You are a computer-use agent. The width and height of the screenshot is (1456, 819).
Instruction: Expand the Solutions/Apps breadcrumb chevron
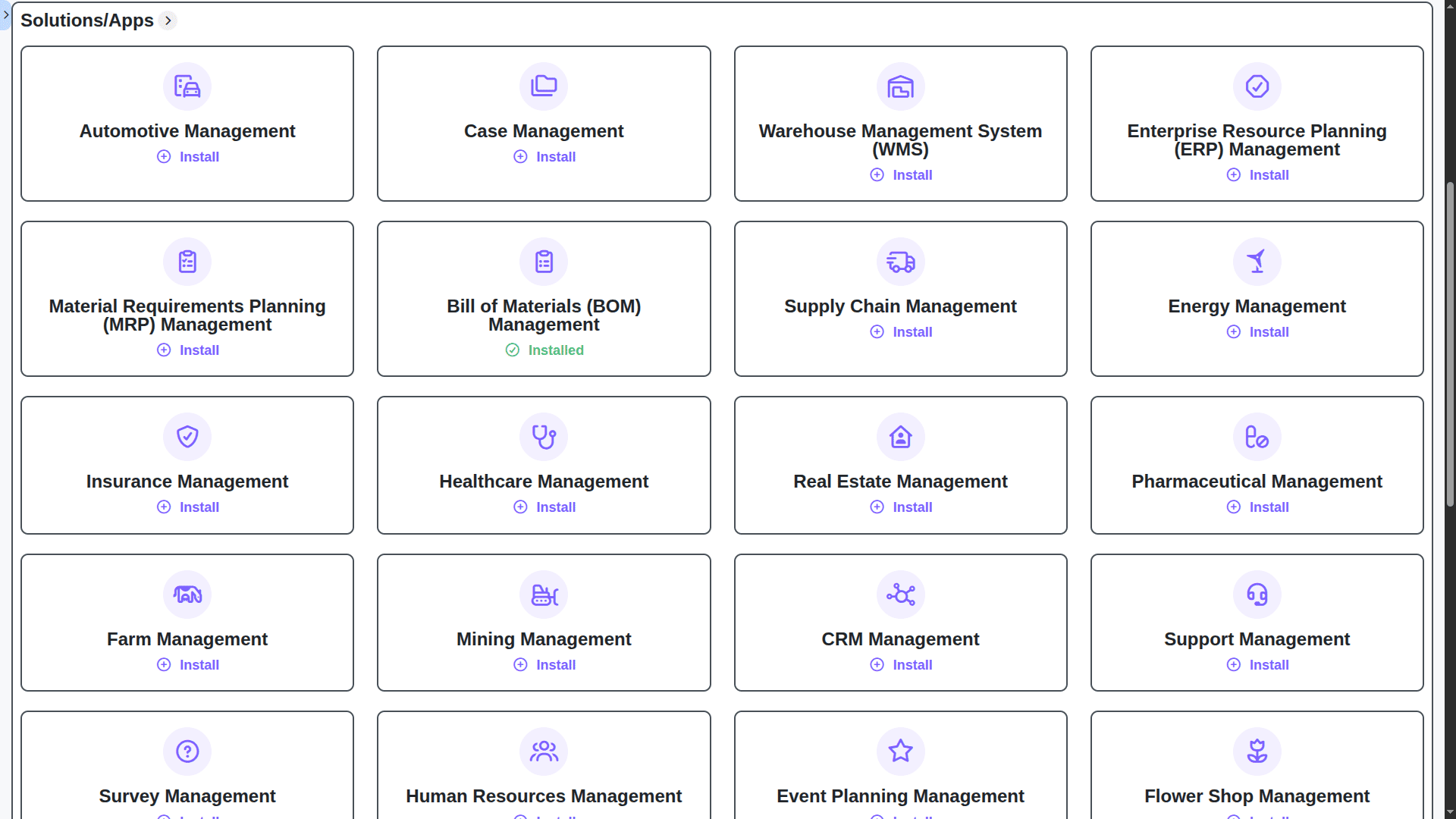click(x=167, y=20)
